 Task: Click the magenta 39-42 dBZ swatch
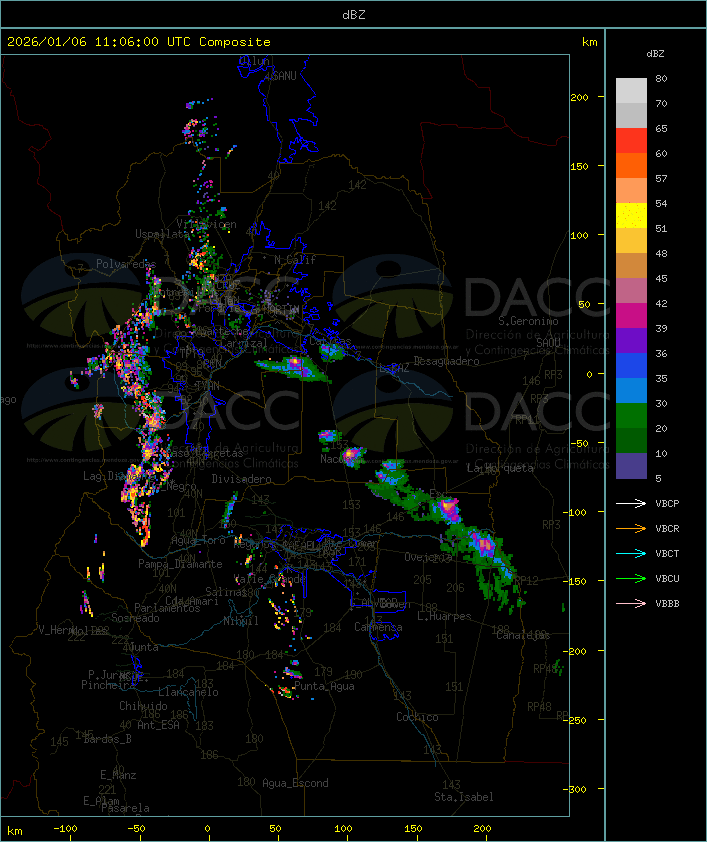tap(631, 316)
